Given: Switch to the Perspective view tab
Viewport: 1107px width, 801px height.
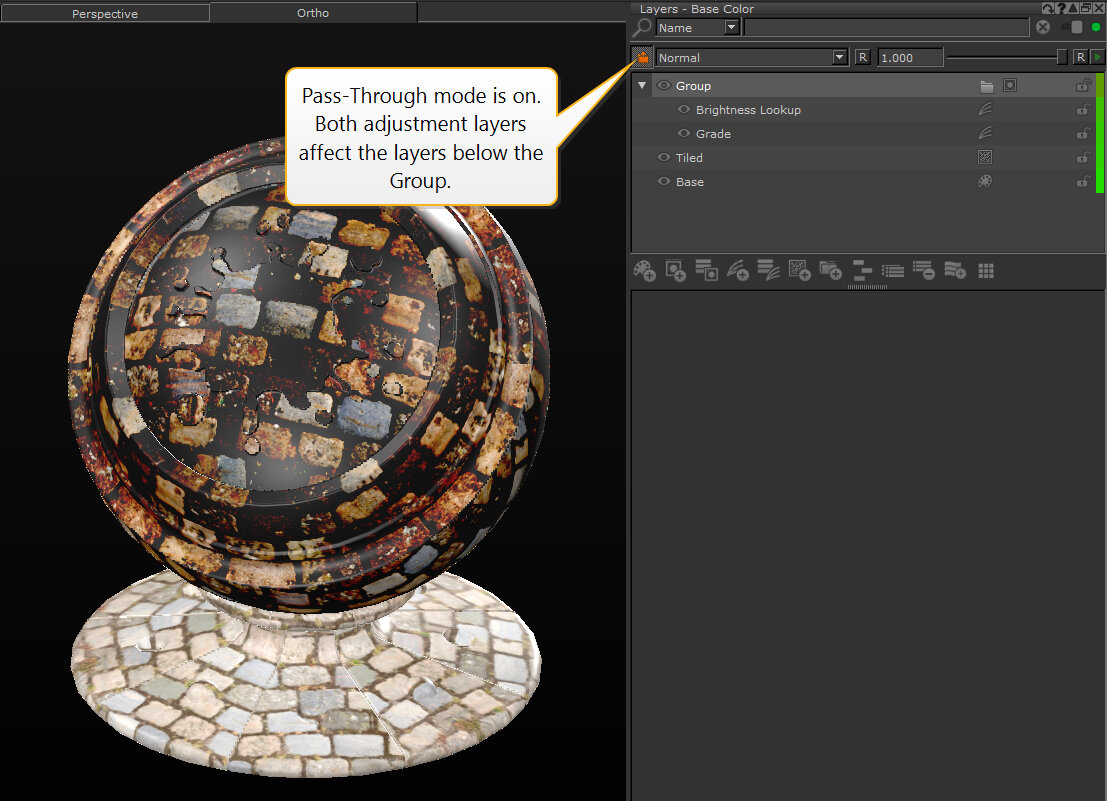Looking at the screenshot, I should (x=105, y=14).
